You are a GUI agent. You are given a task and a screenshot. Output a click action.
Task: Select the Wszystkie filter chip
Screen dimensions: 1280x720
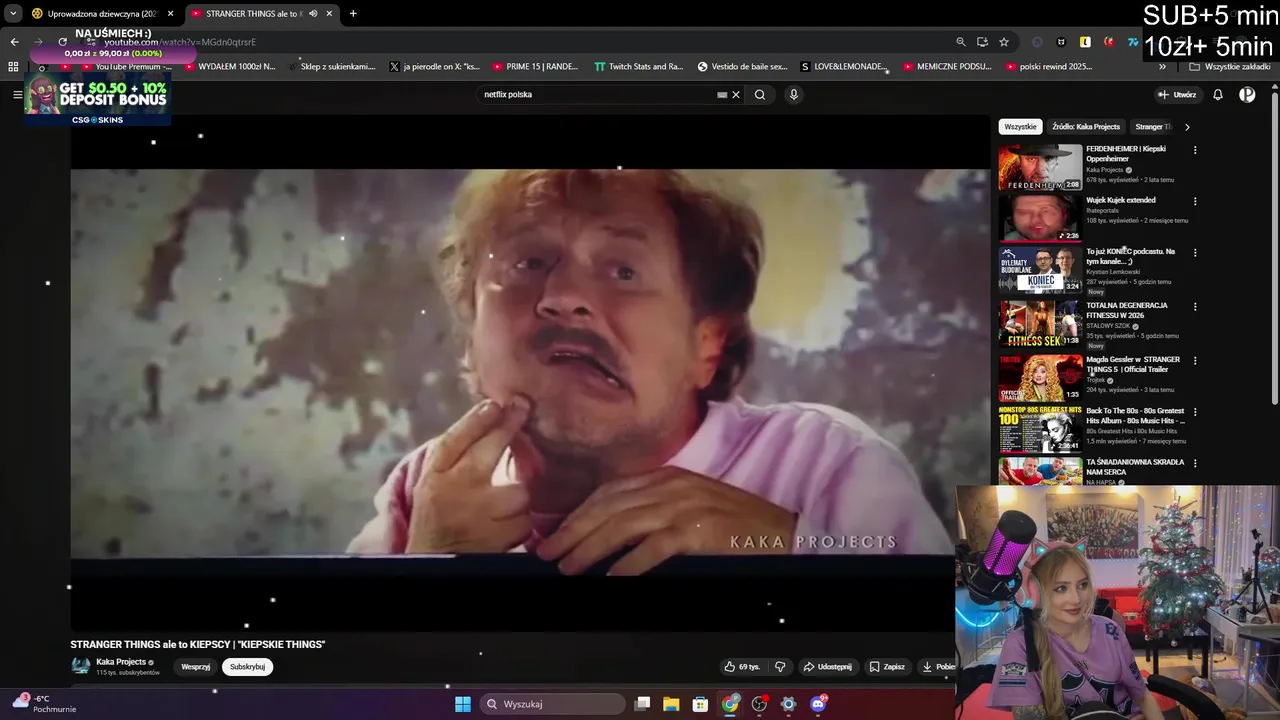[x=1020, y=127]
